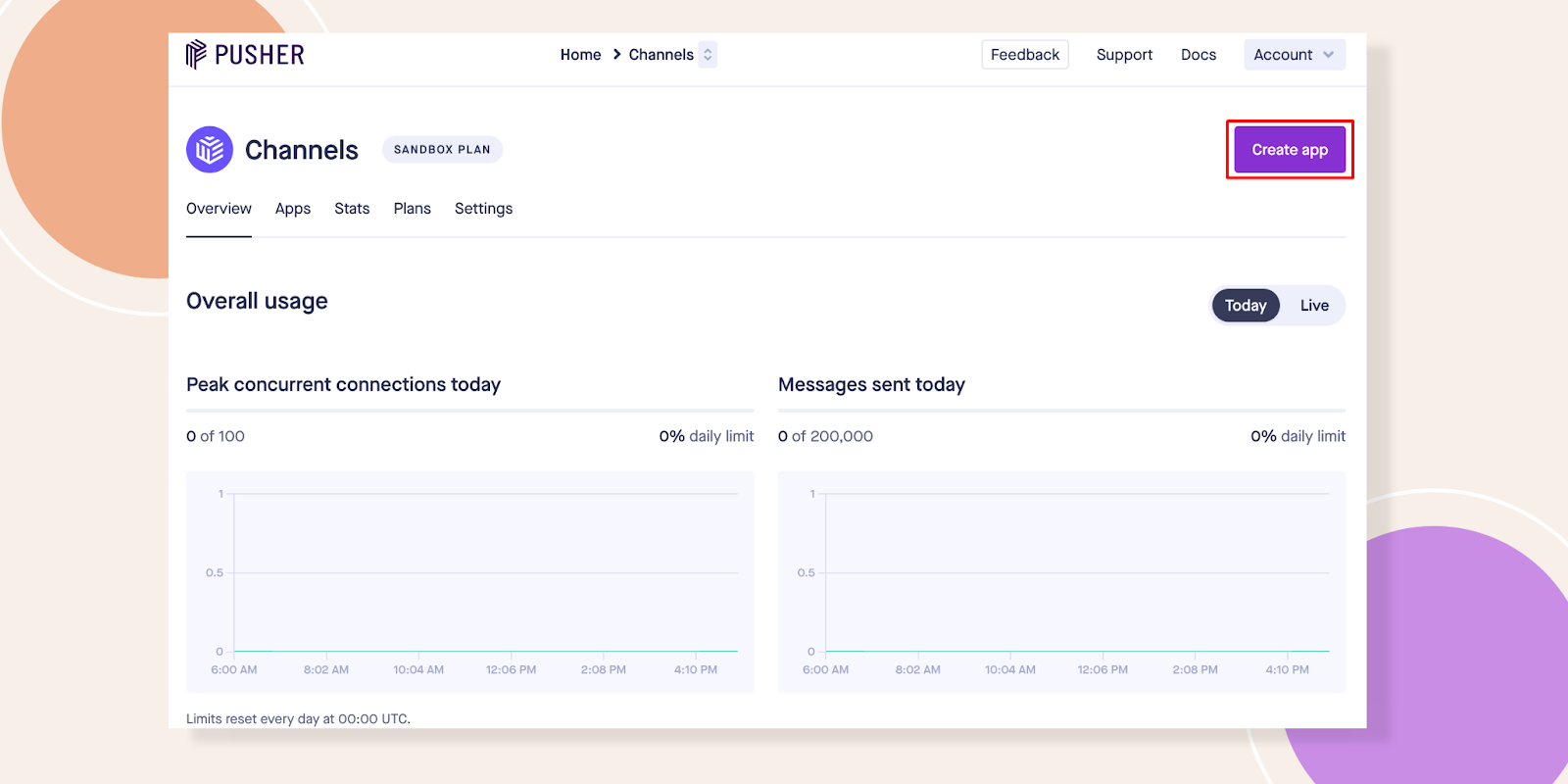Go to Home breadcrumb link
Image resolution: width=1568 pixels, height=784 pixels.
[x=580, y=55]
